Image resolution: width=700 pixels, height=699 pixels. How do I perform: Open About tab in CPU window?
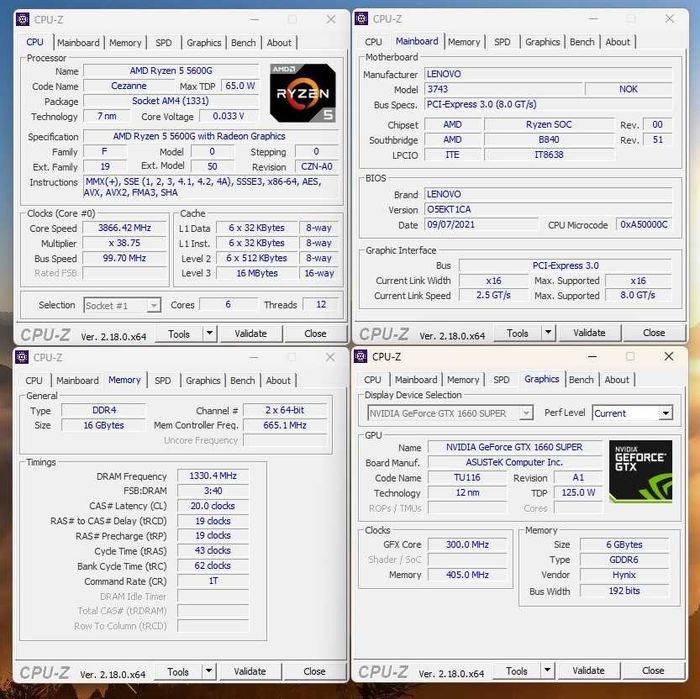[x=279, y=43]
